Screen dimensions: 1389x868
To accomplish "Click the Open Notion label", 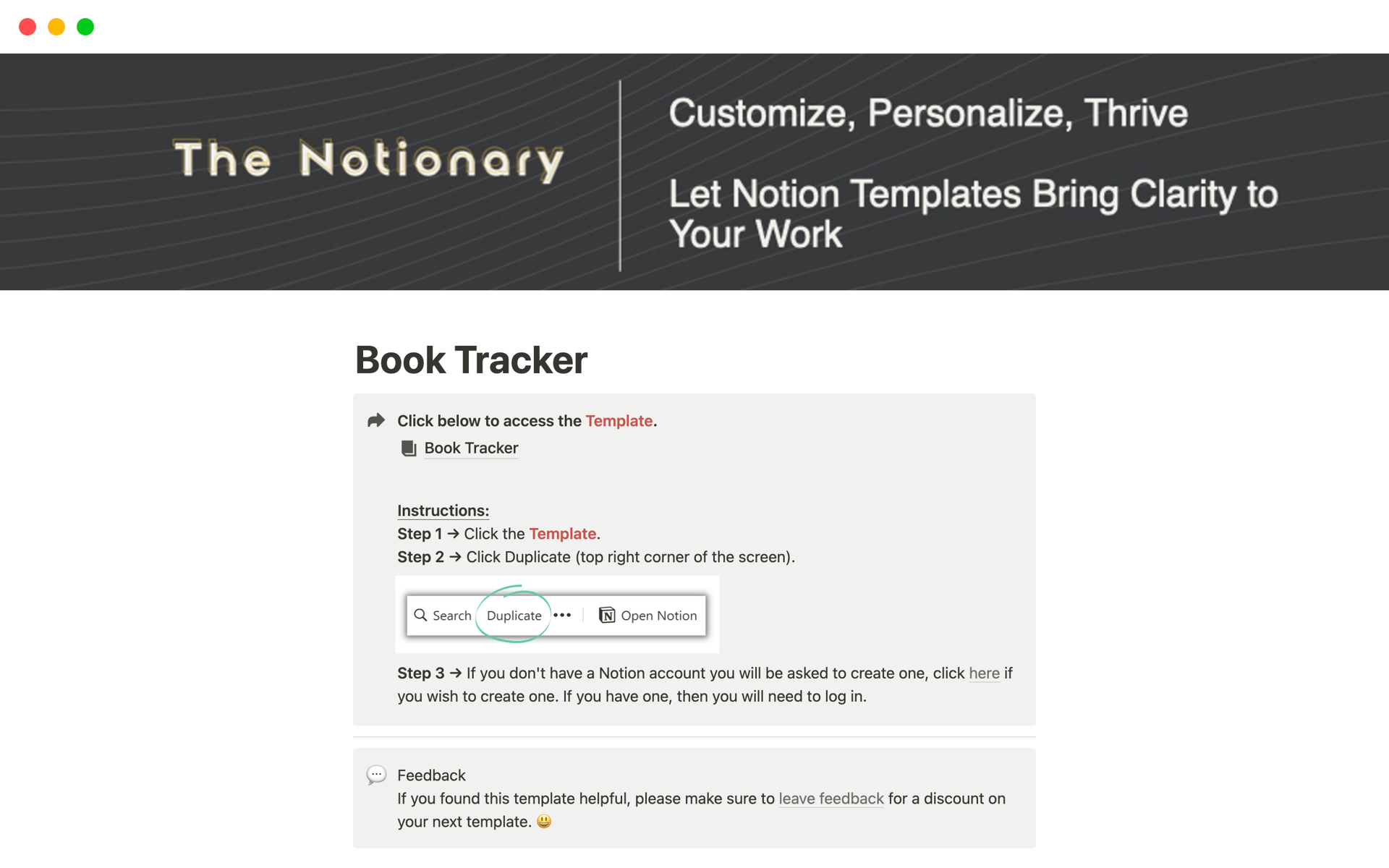I will point(658,616).
